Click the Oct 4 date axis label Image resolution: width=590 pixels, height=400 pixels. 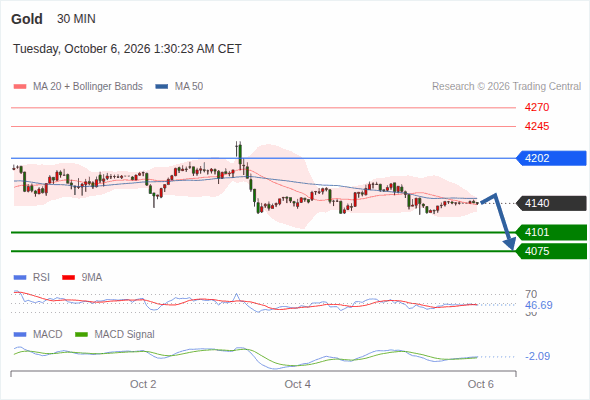298,384
